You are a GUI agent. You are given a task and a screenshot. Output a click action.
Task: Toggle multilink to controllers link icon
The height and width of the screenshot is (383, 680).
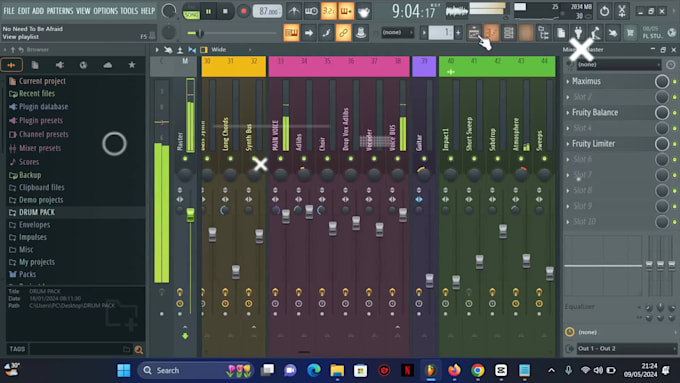pyautogui.click(x=343, y=33)
